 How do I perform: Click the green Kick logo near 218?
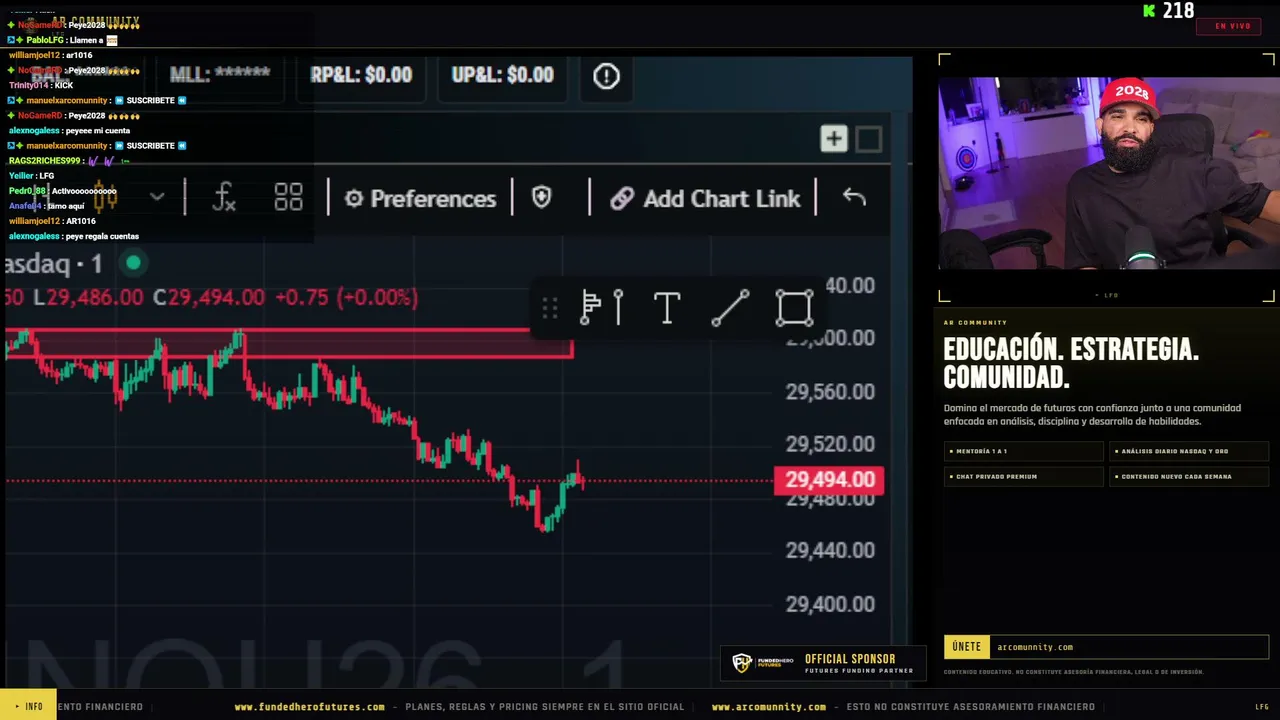[x=1150, y=11]
